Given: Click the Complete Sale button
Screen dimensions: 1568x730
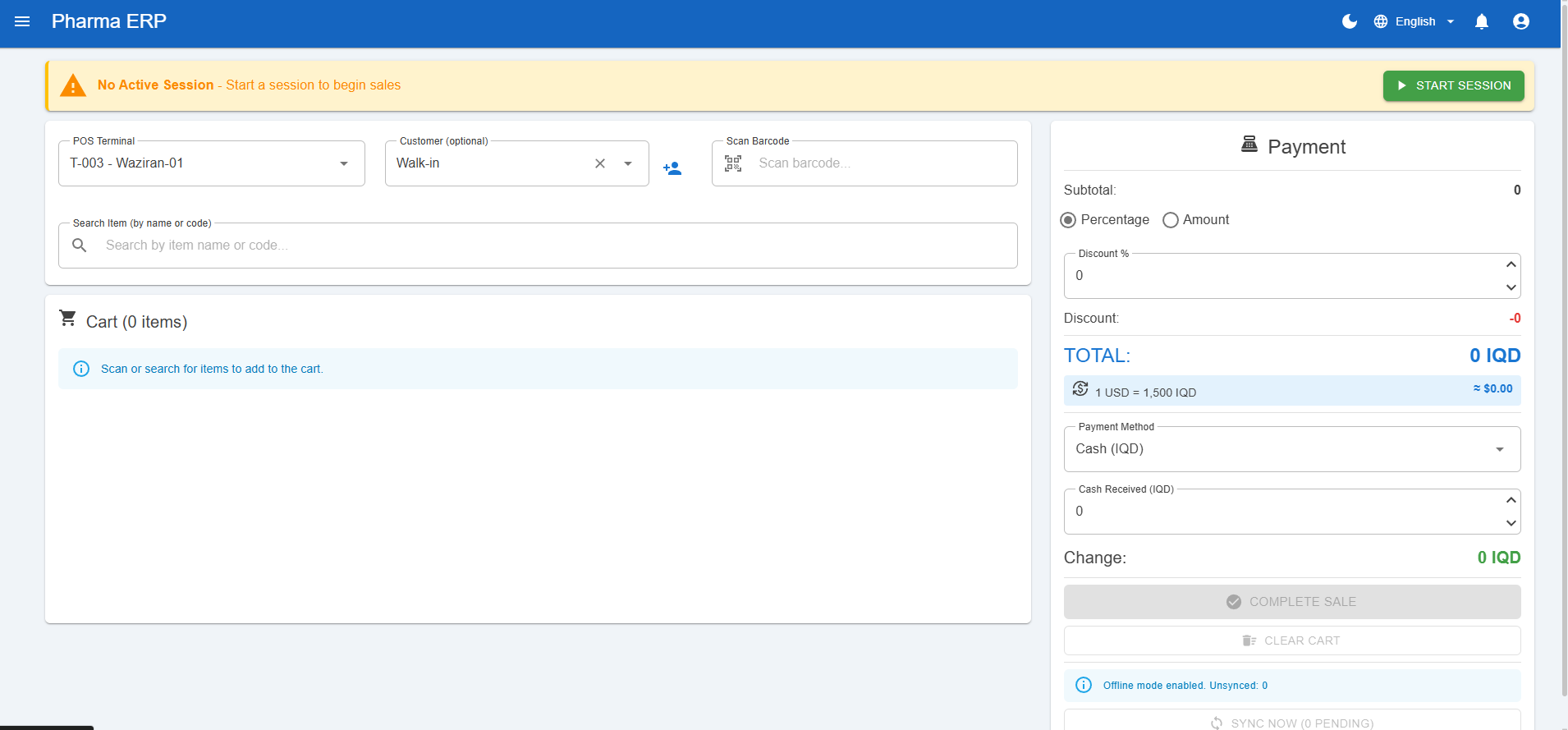Looking at the screenshot, I should click(x=1292, y=602).
